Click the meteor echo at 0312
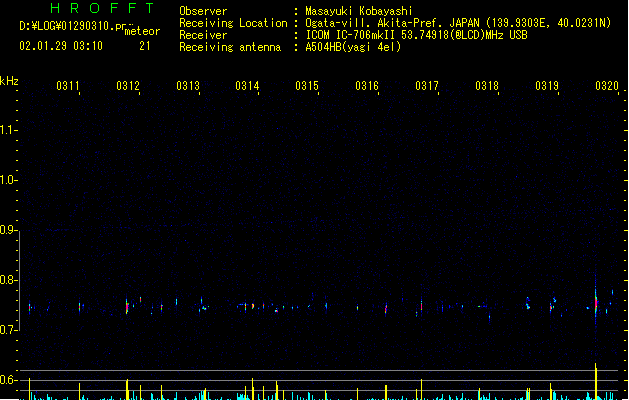Viewport: 629px width, 400px height. coord(127,307)
